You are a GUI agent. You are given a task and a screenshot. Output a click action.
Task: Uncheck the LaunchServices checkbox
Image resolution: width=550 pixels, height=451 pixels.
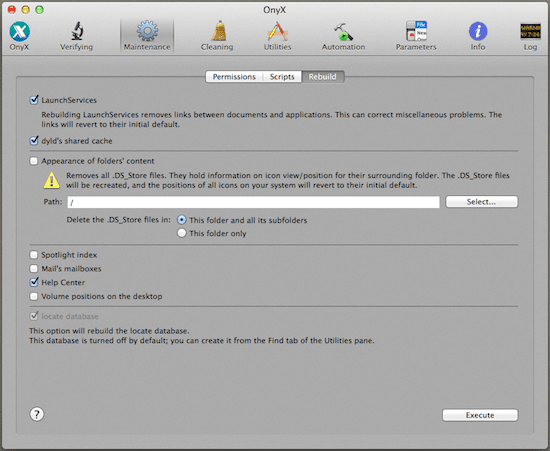34,100
